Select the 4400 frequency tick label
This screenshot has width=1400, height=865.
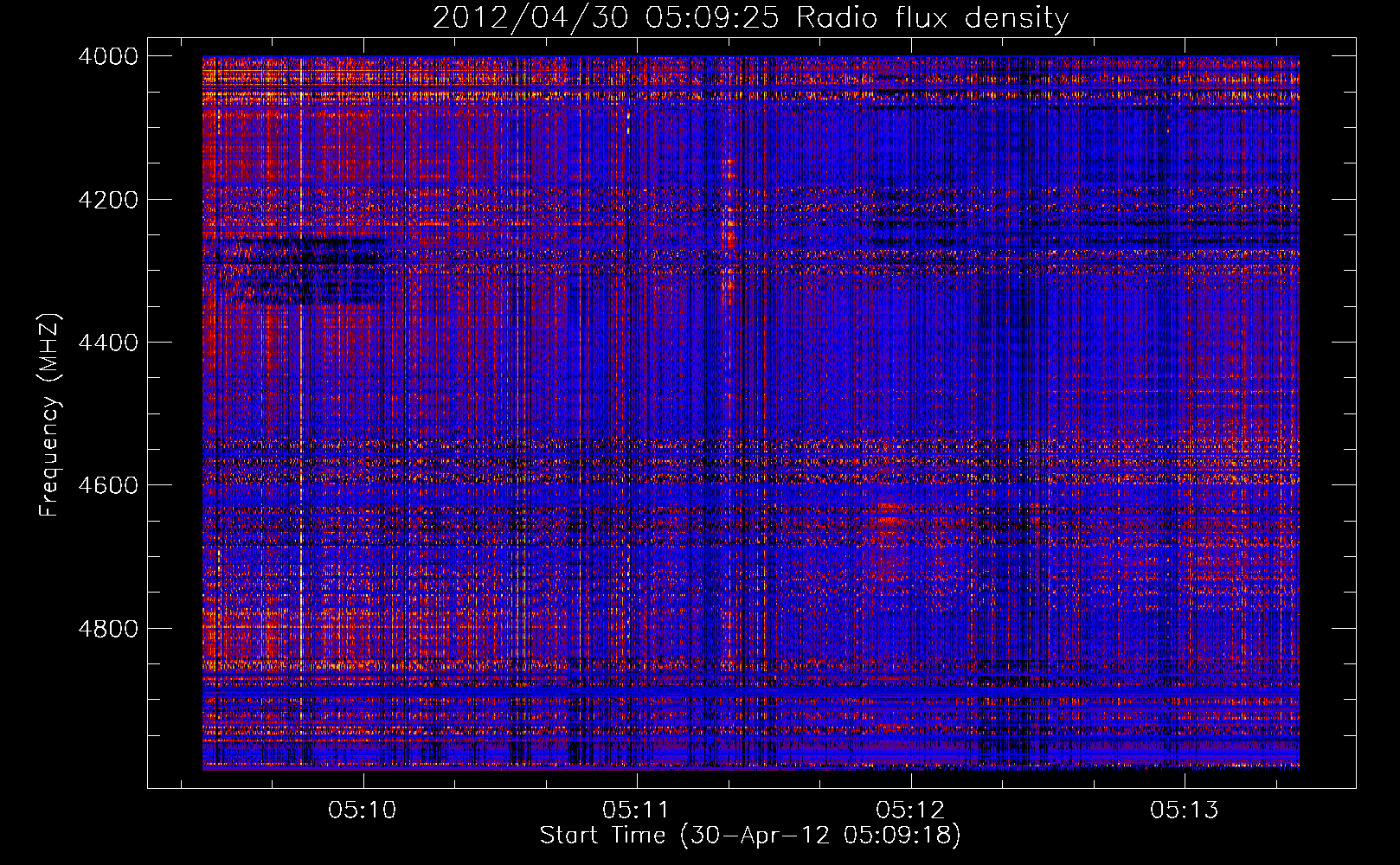(108, 343)
